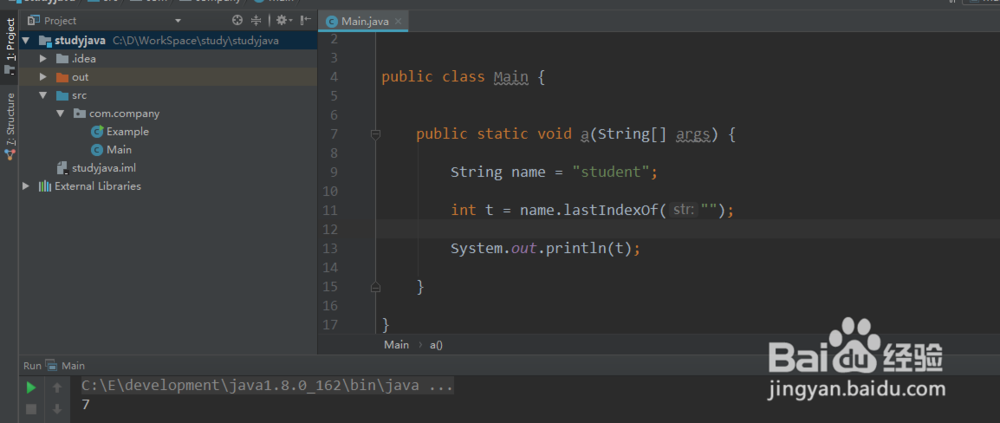1000x423 pixels.
Task: Click the collapse all icon in Project panel
Action: [x=256, y=20]
